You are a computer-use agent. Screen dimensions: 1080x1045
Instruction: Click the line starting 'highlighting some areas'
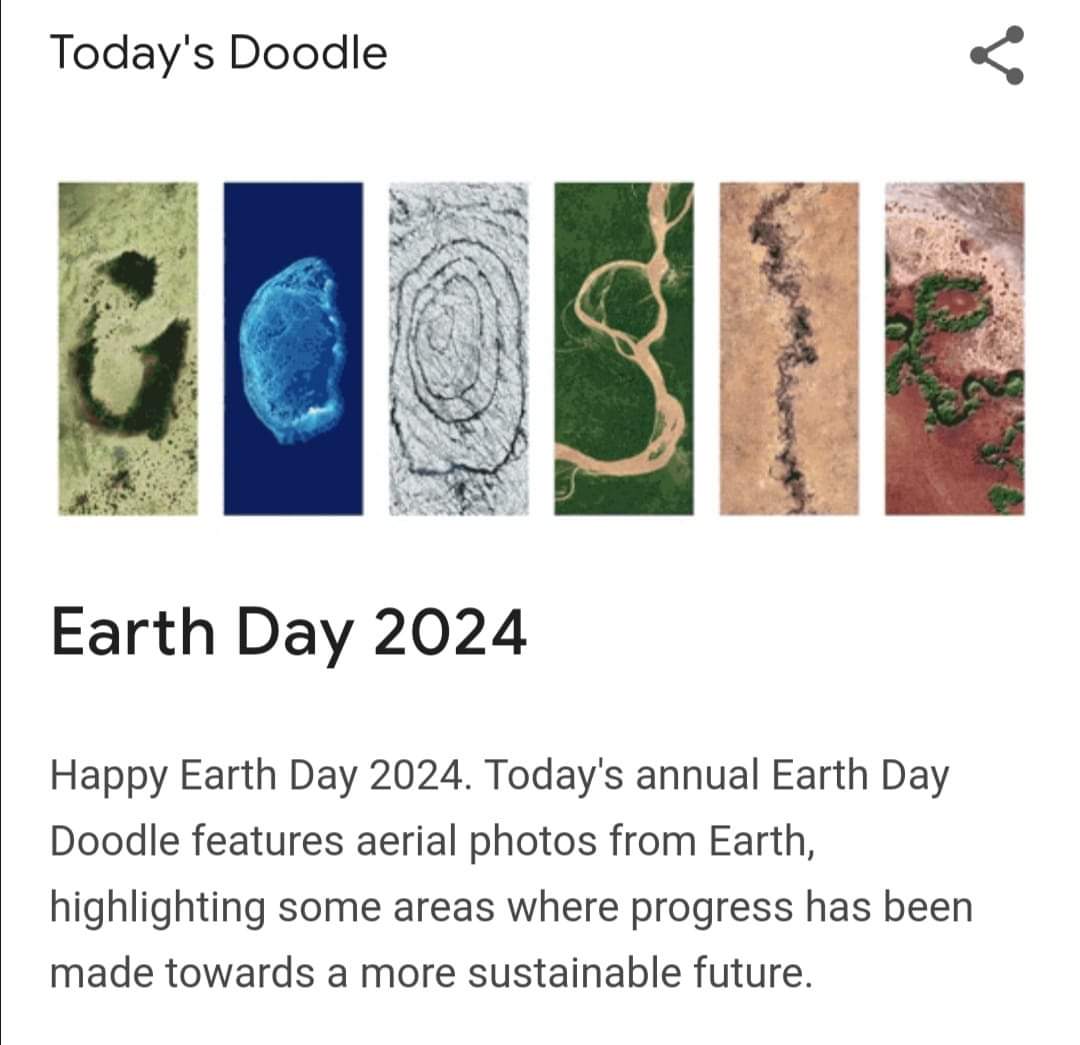(x=511, y=908)
